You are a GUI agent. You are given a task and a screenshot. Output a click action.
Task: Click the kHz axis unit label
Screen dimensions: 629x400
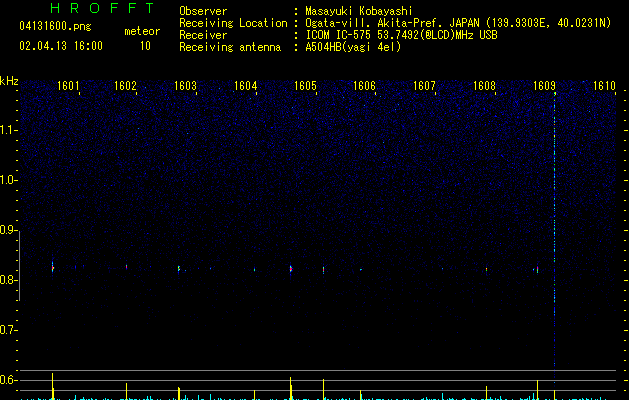tap(9, 81)
